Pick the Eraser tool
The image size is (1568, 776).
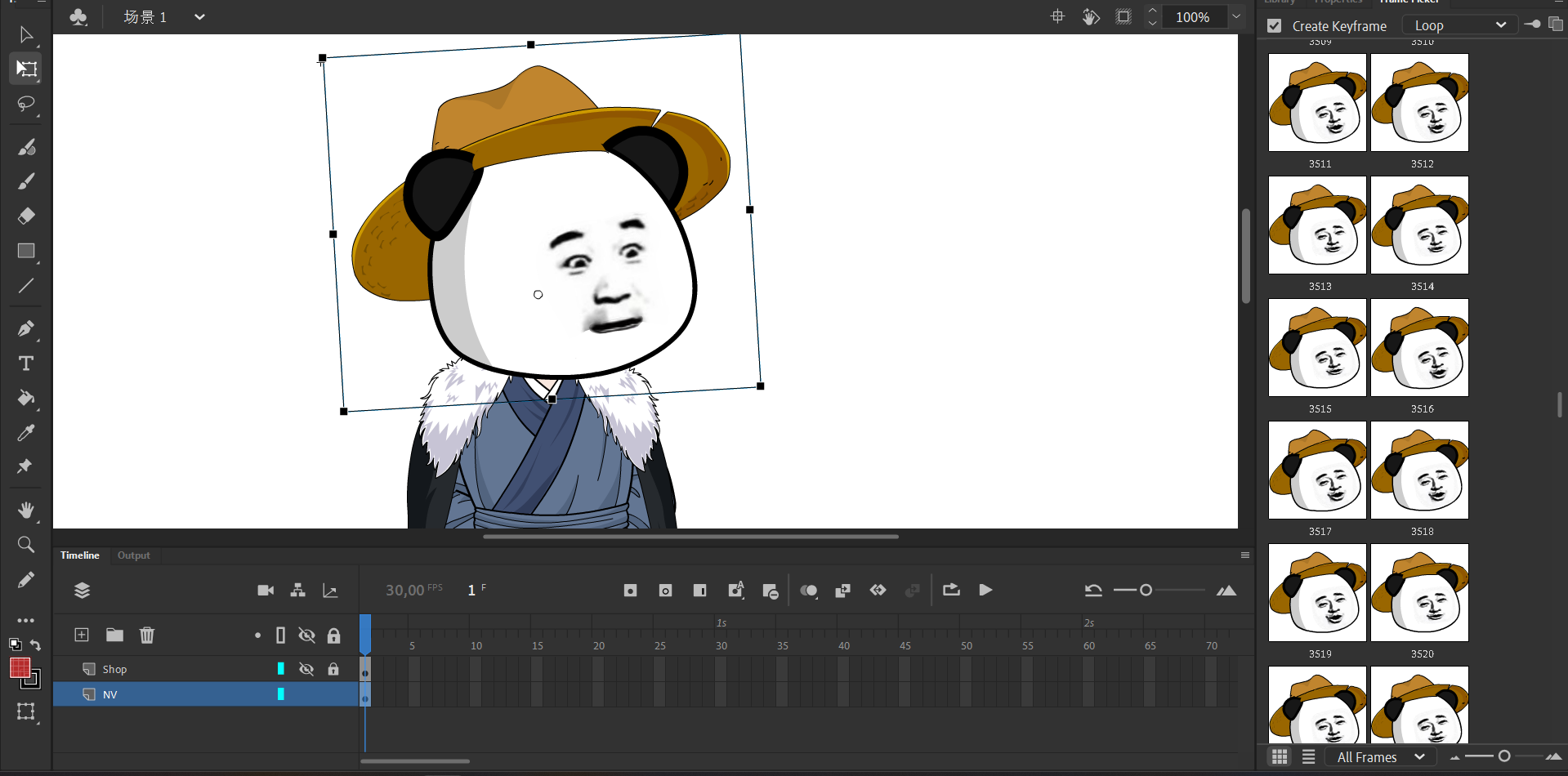pos(26,216)
